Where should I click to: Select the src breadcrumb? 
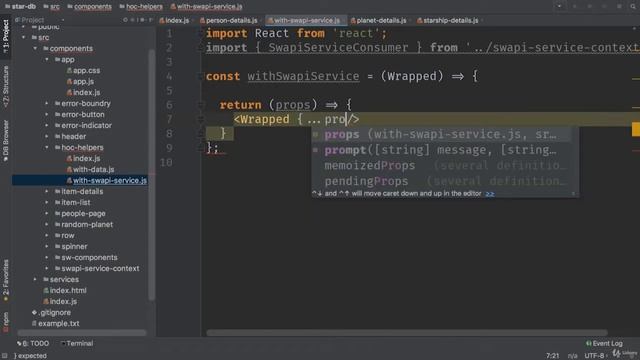point(51,7)
